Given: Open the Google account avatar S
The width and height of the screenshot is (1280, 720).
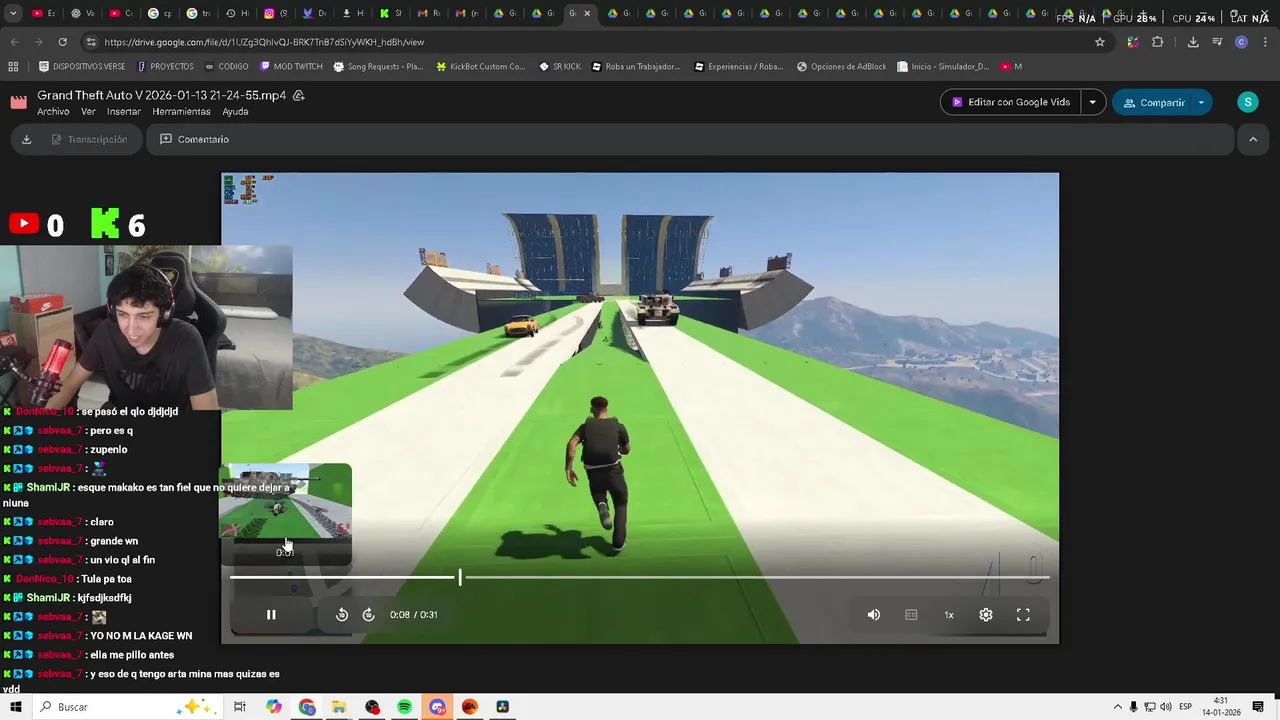Looking at the screenshot, I should [1247, 102].
